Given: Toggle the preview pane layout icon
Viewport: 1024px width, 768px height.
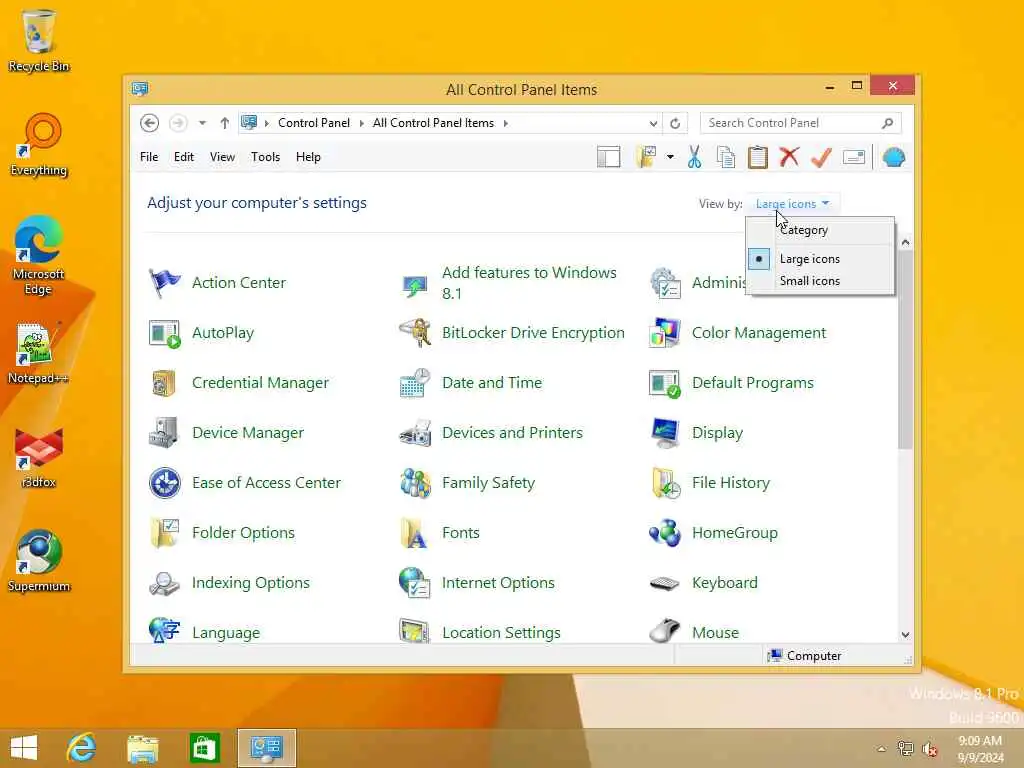Looking at the screenshot, I should tap(608, 157).
